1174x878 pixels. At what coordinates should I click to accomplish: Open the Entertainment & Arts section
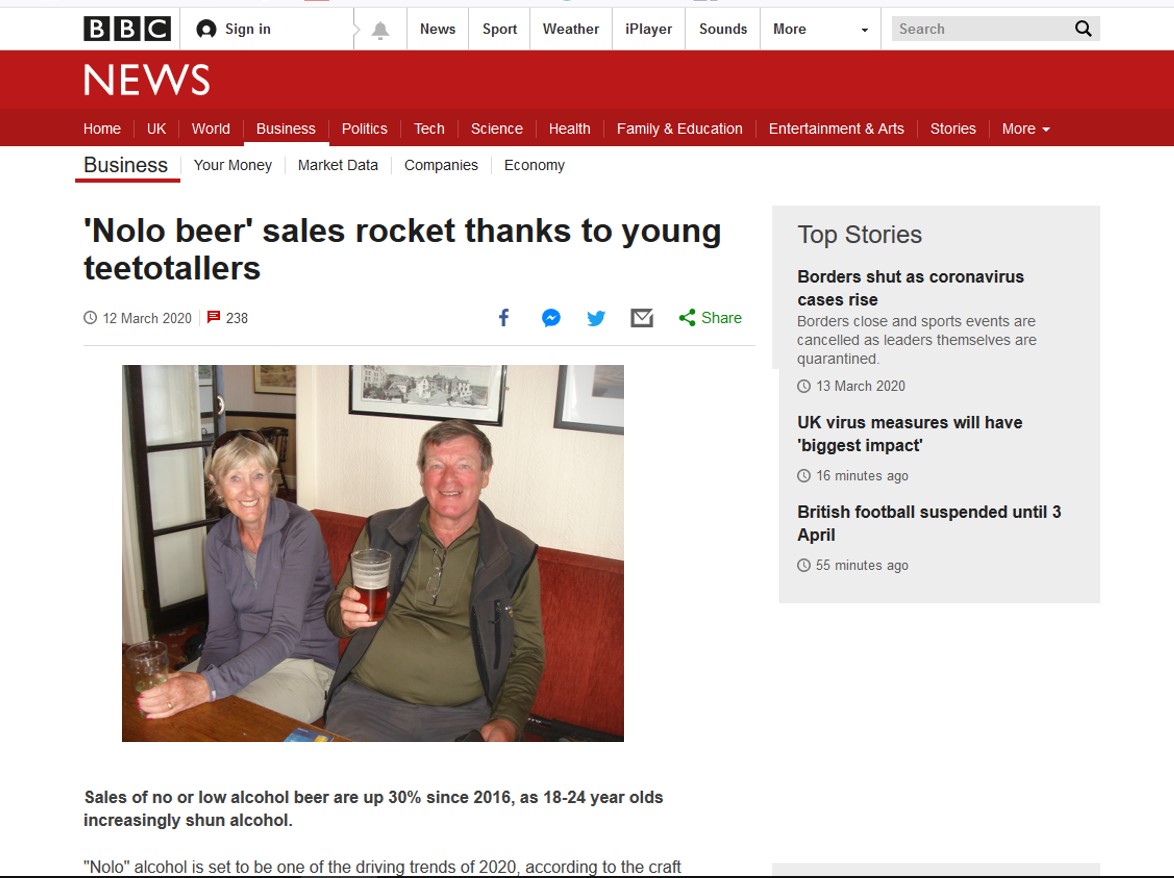point(836,129)
